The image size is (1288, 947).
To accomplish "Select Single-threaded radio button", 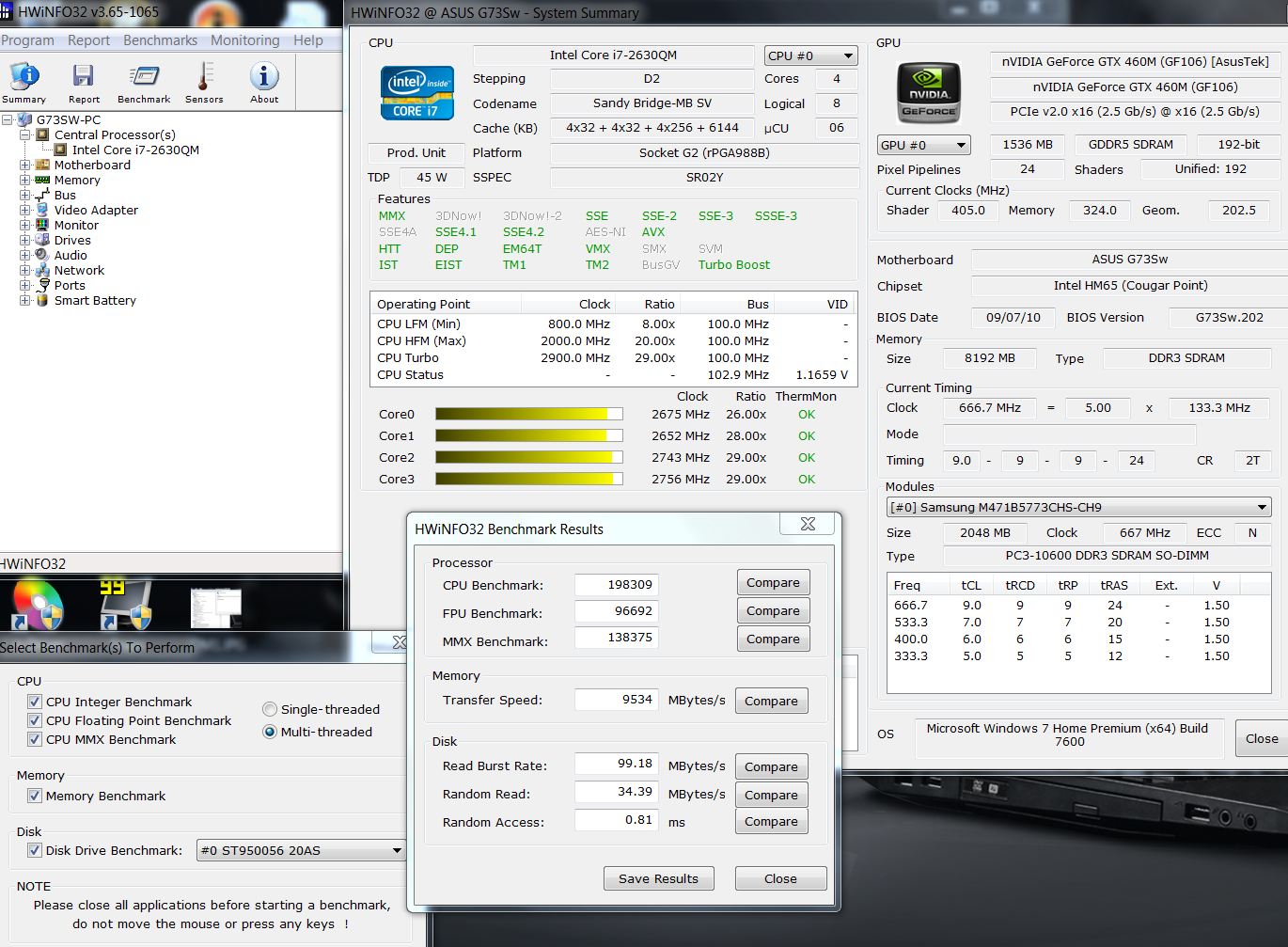I will pyautogui.click(x=270, y=709).
